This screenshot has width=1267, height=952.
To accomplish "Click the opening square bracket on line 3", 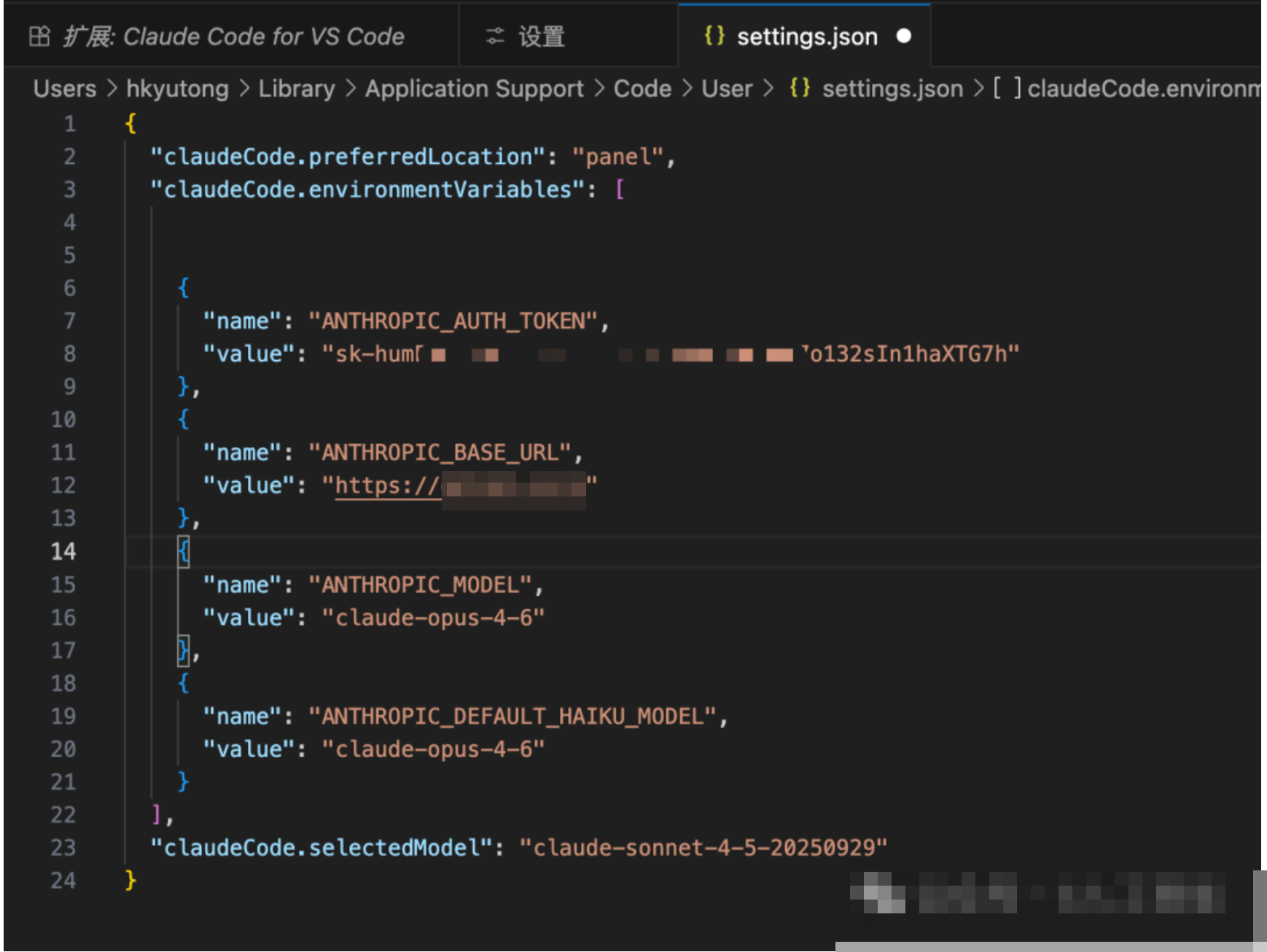I will pyautogui.click(x=620, y=190).
